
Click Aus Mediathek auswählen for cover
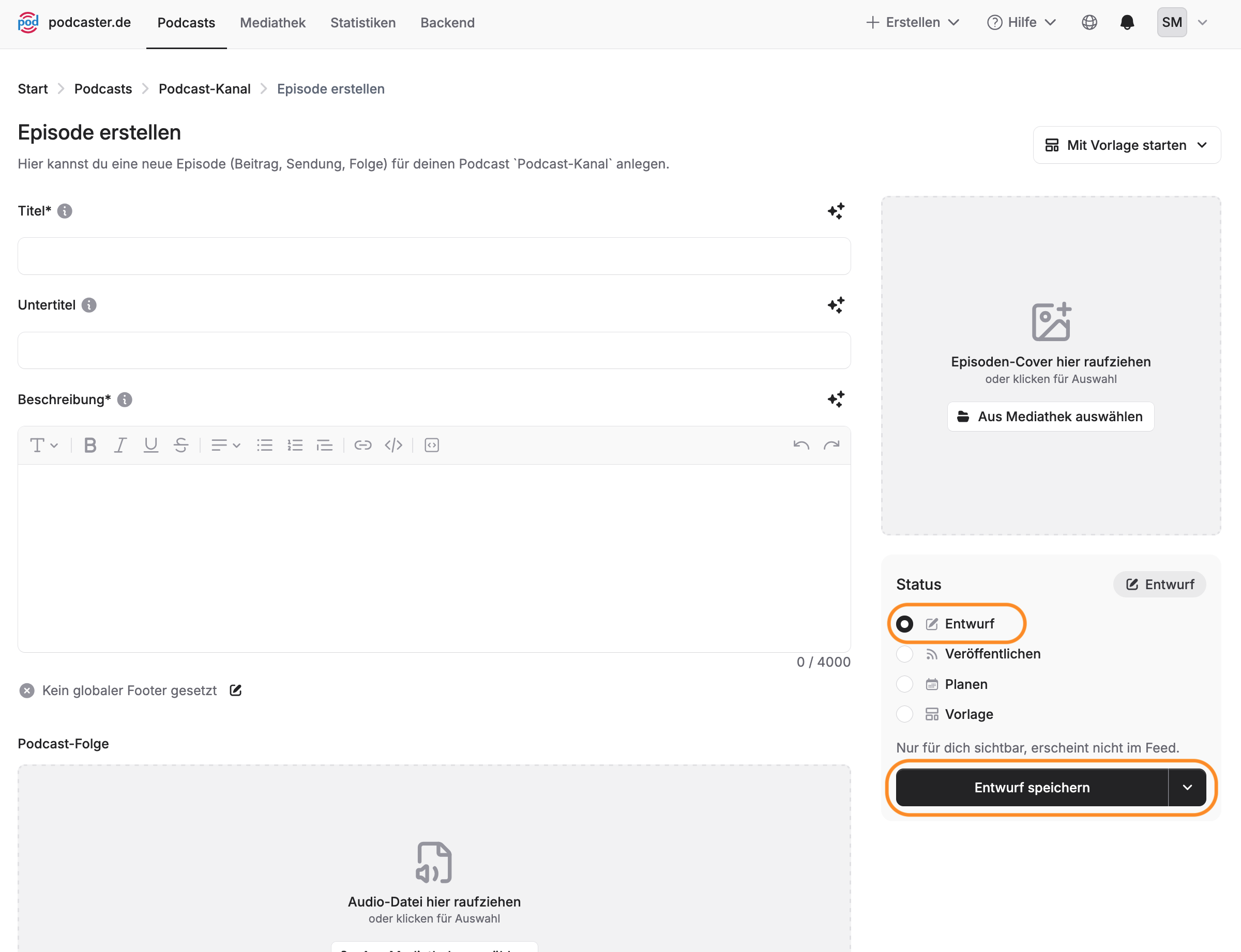pos(1051,417)
